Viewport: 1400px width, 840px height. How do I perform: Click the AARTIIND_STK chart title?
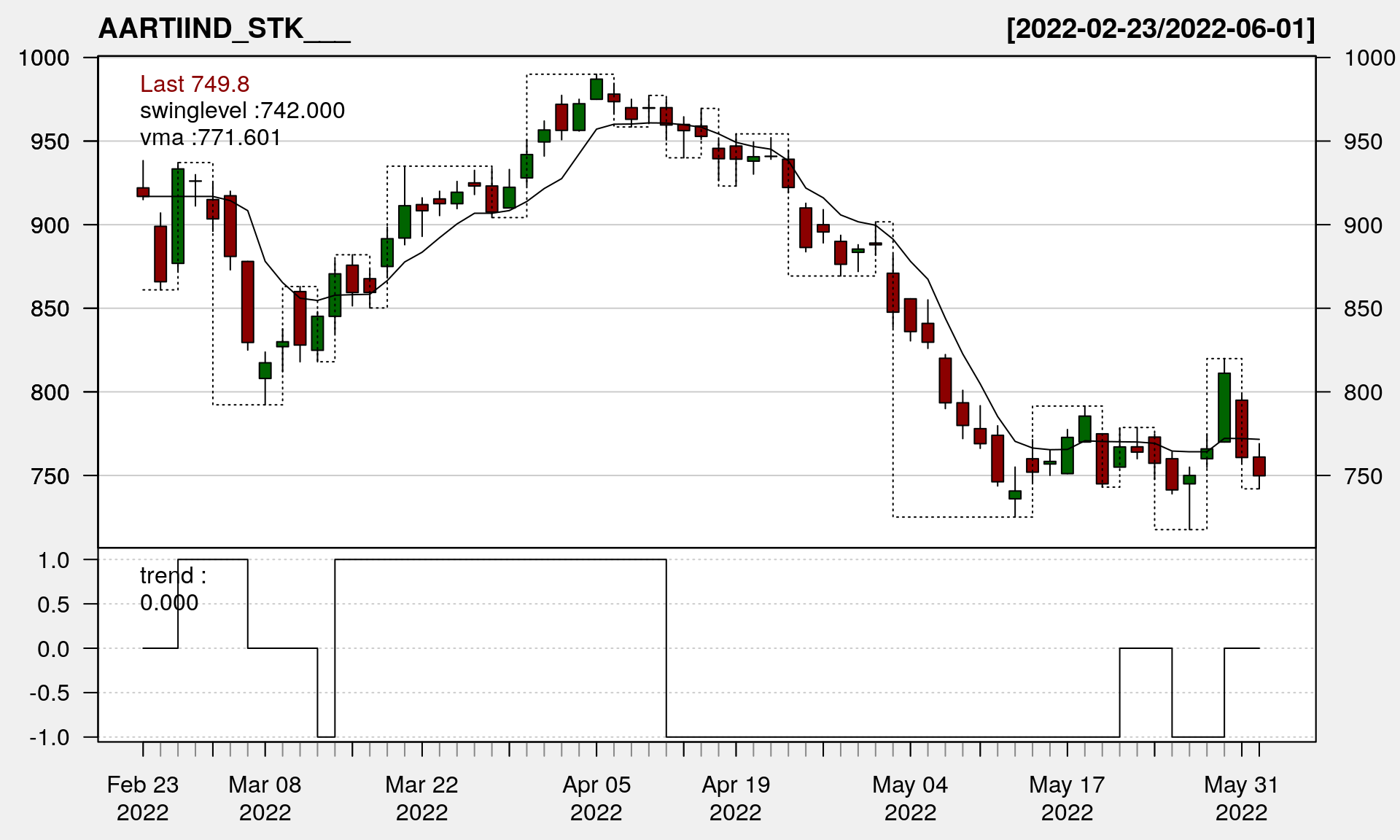224,29
